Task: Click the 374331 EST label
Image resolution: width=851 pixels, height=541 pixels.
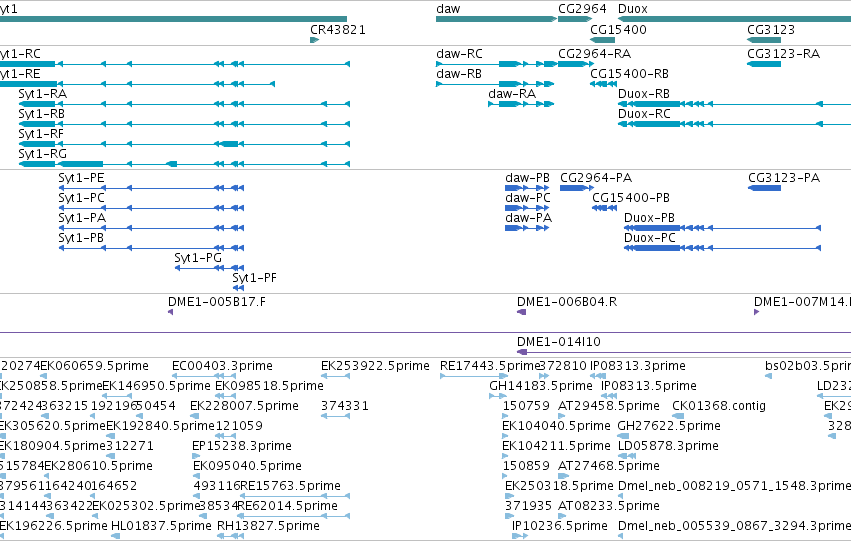Action: click(x=345, y=406)
